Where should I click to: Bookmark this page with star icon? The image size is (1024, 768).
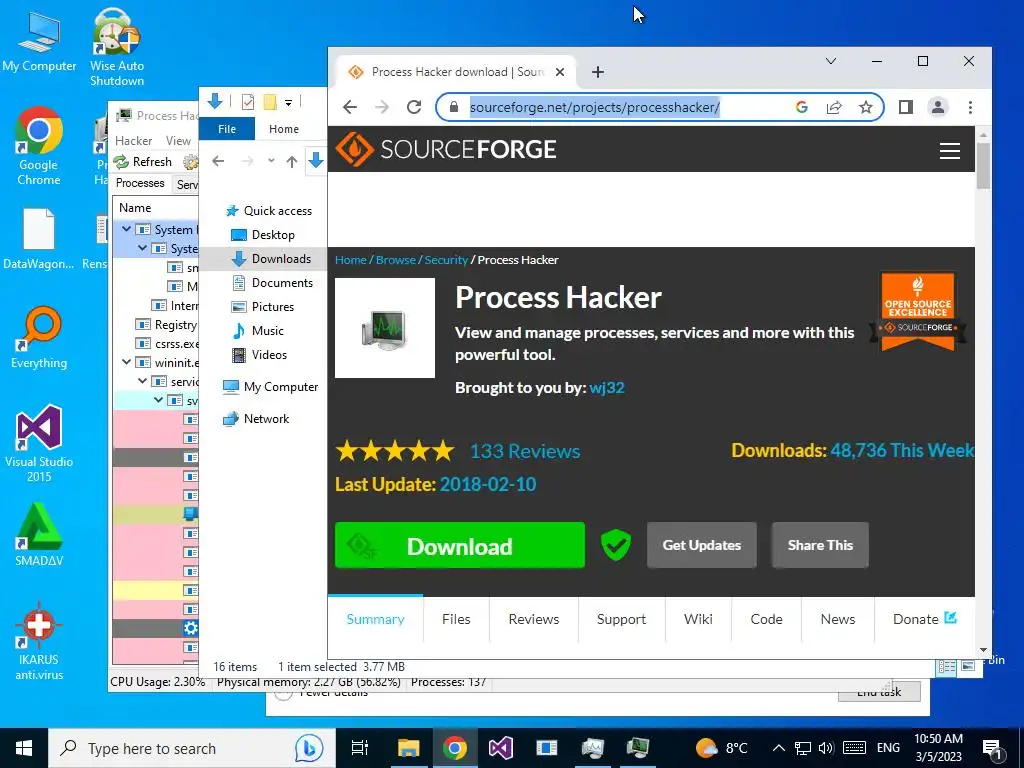865,107
